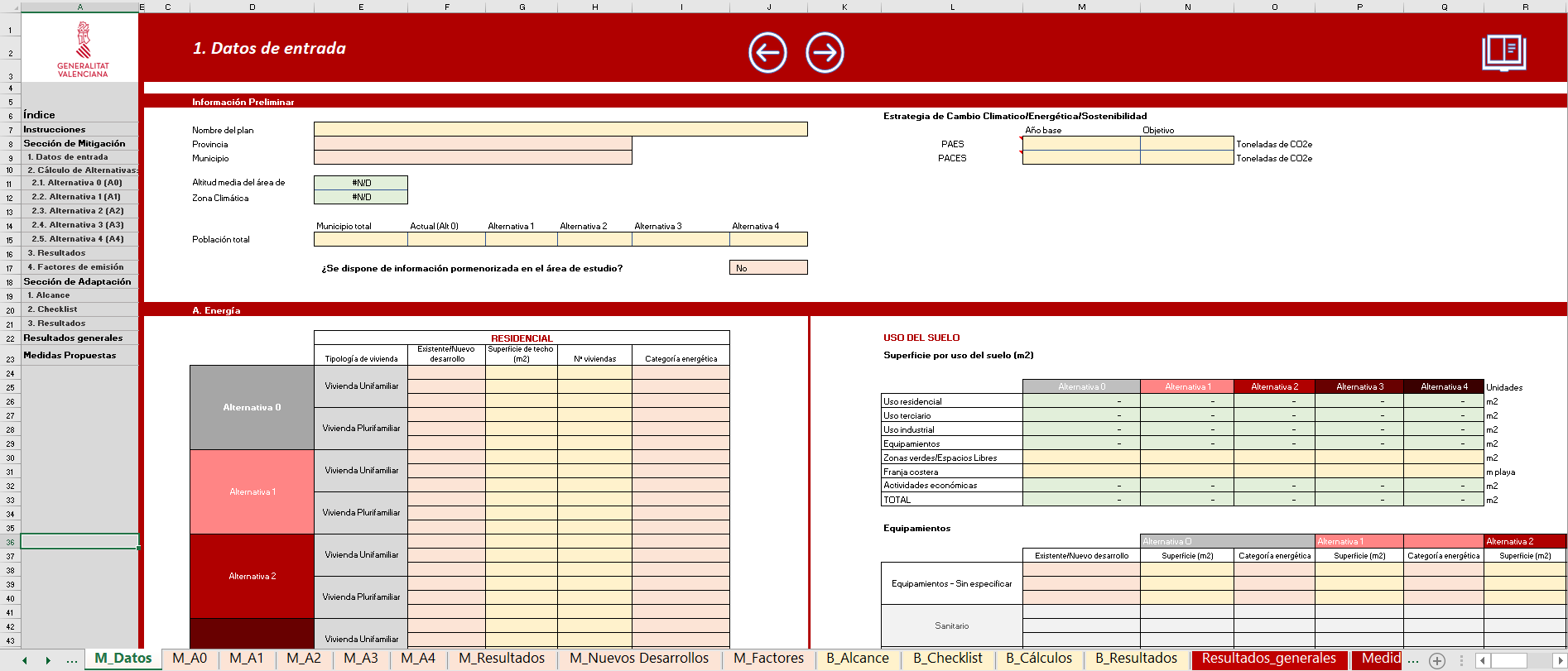This screenshot has width=1568, height=671.
Task: Open the detailed information 'No' dropdown cell
Action: tap(767, 268)
